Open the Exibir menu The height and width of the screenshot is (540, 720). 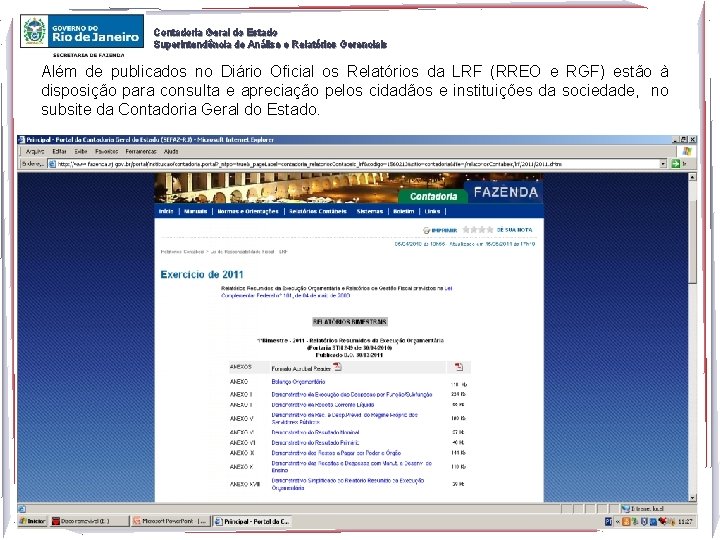[81, 152]
